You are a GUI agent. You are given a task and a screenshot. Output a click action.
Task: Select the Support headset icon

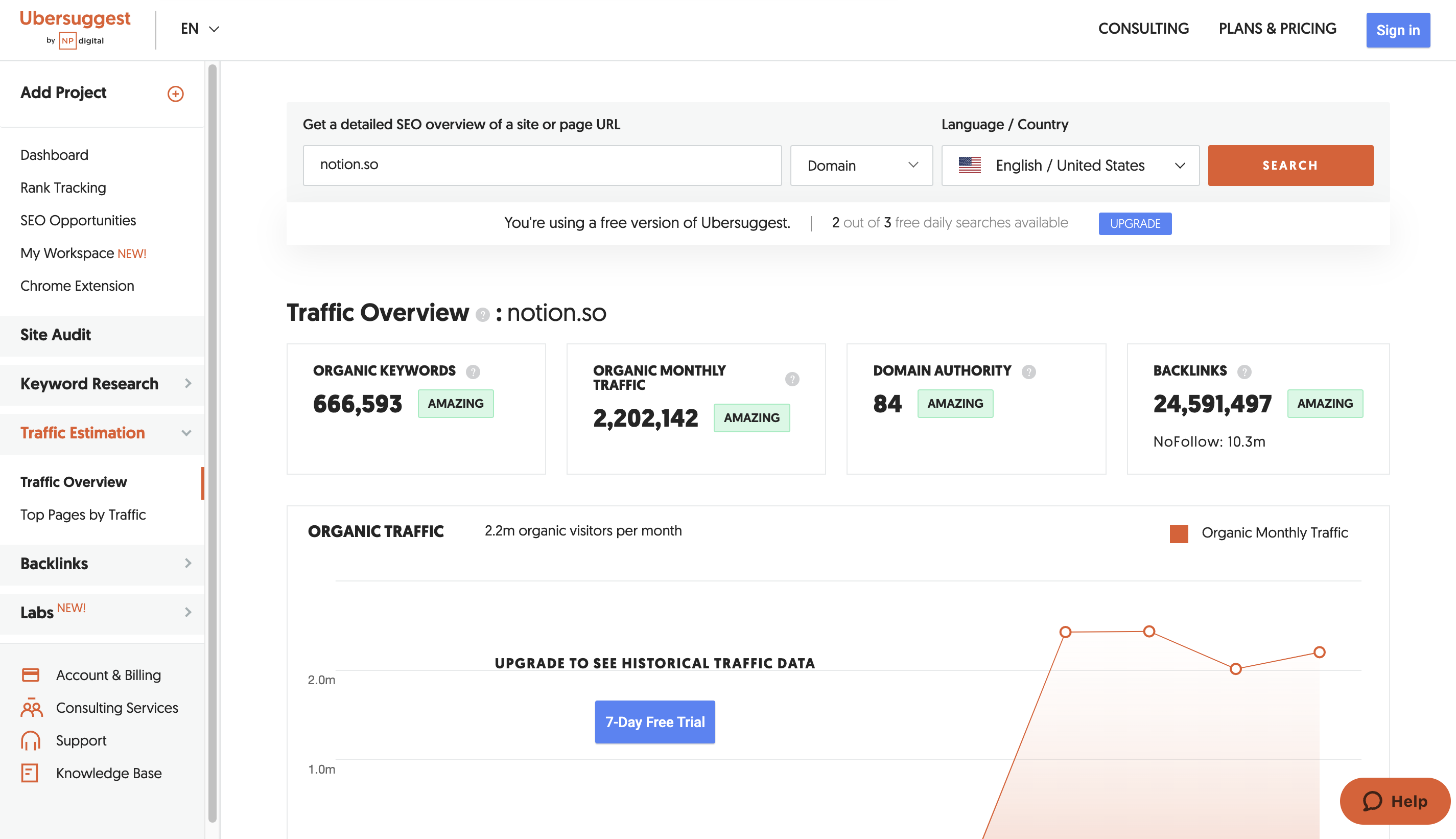(31, 740)
